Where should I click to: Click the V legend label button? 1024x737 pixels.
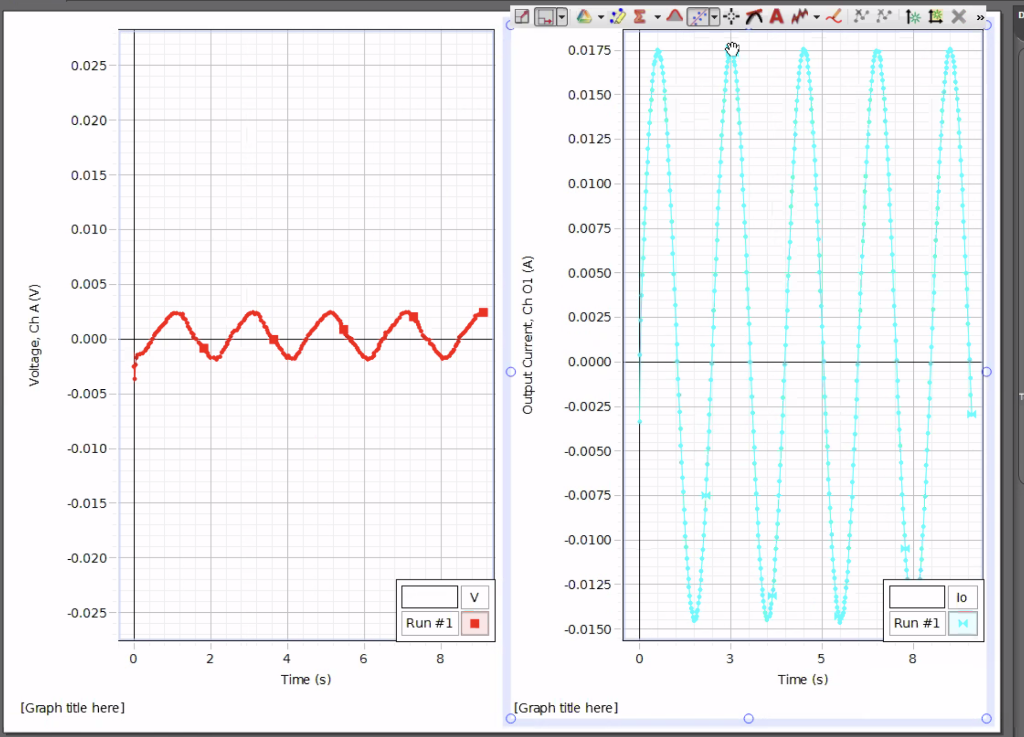coord(474,597)
